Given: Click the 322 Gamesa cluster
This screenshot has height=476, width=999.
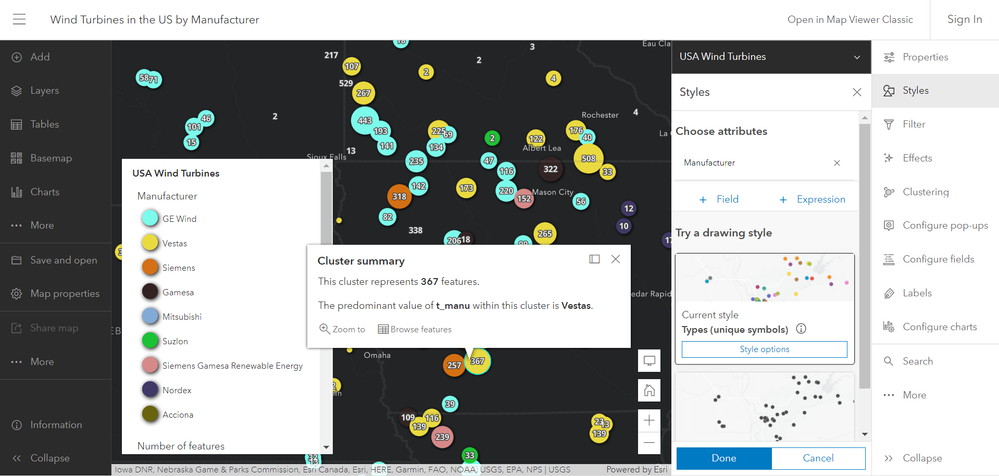Looking at the screenshot, I should tap(550, 169).
